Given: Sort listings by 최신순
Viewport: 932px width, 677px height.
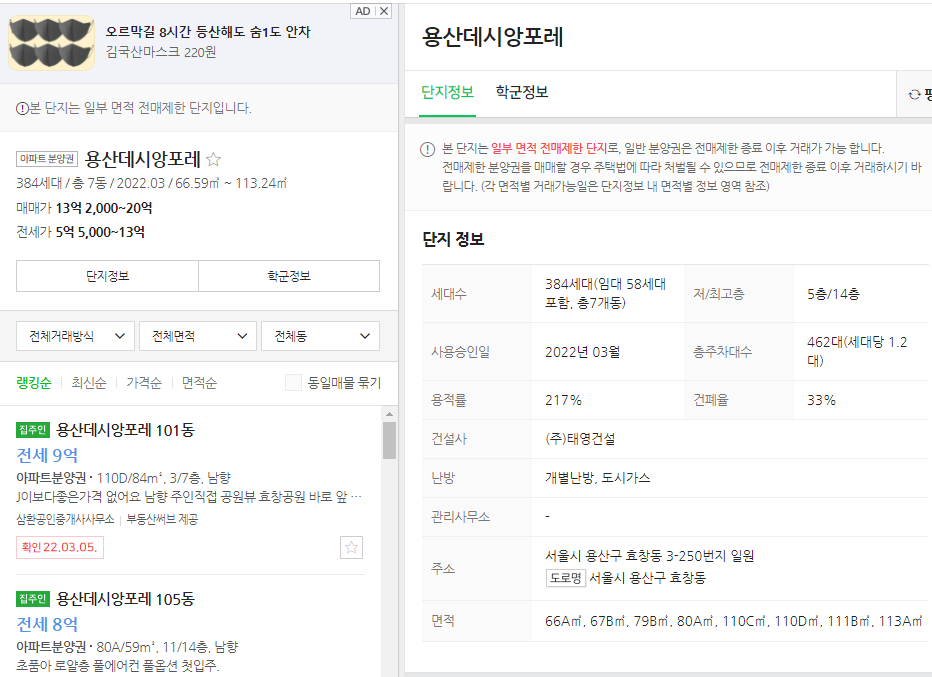Looking at the screenshot, I should click(89, 383).
